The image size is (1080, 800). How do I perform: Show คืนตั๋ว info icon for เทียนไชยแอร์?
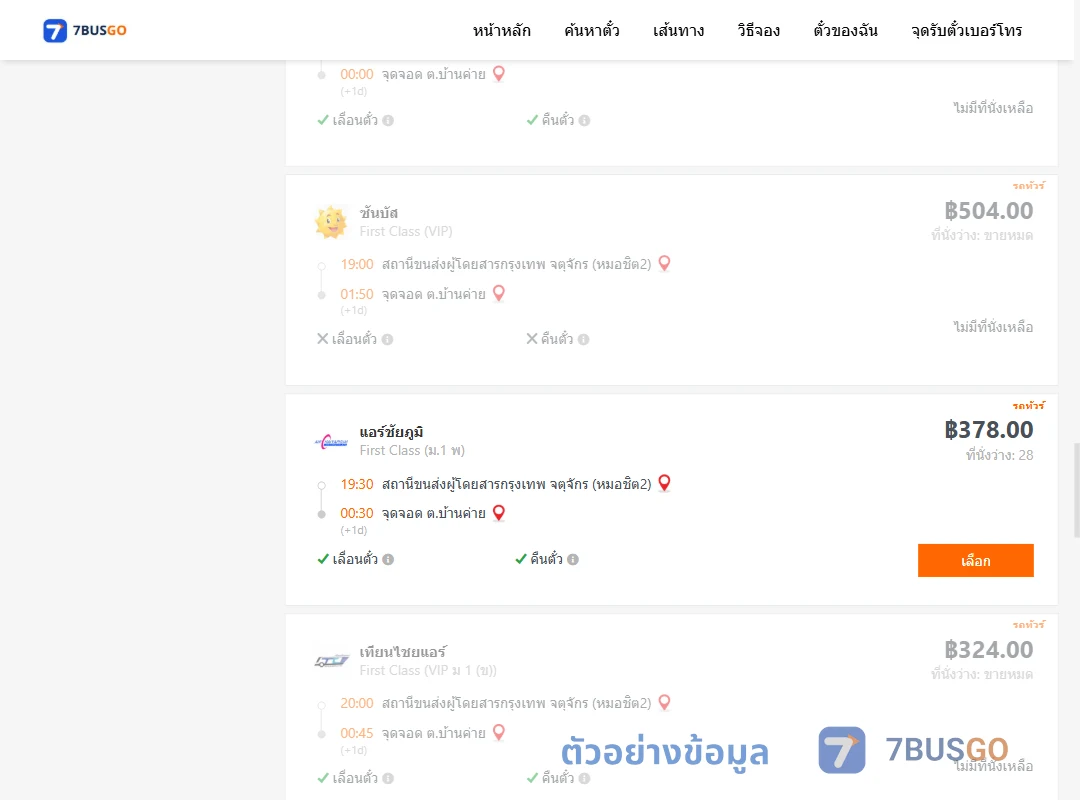click(x=584, y=778)
